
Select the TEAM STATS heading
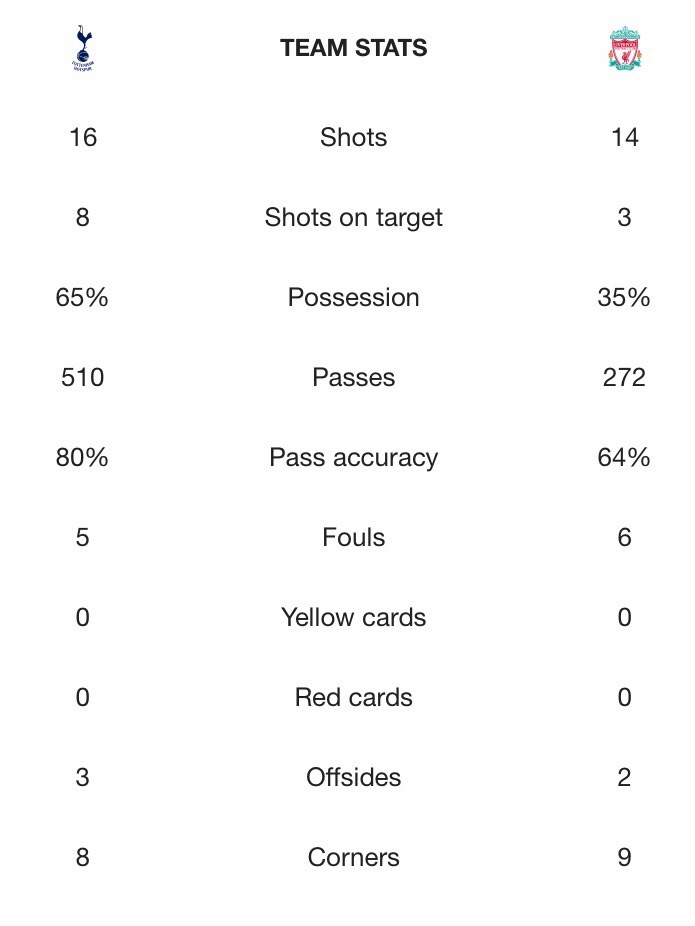point(353,48)
